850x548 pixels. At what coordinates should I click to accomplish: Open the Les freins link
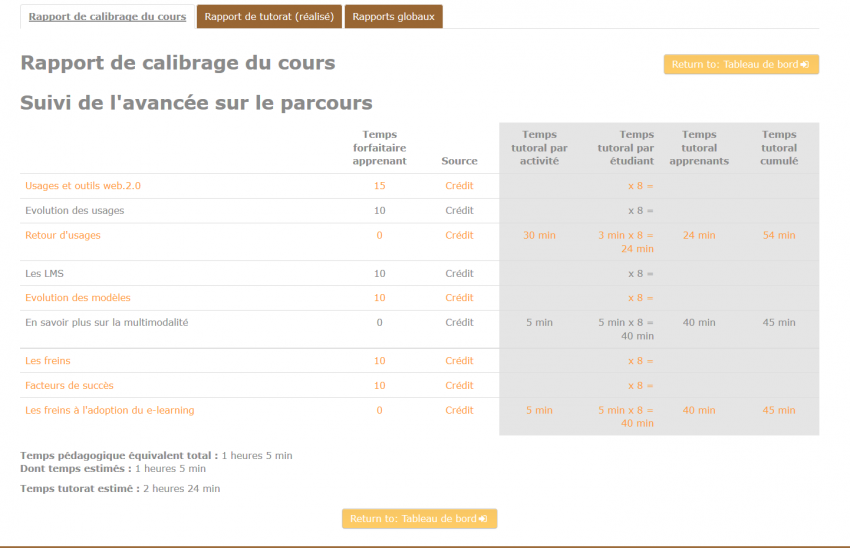48,361
